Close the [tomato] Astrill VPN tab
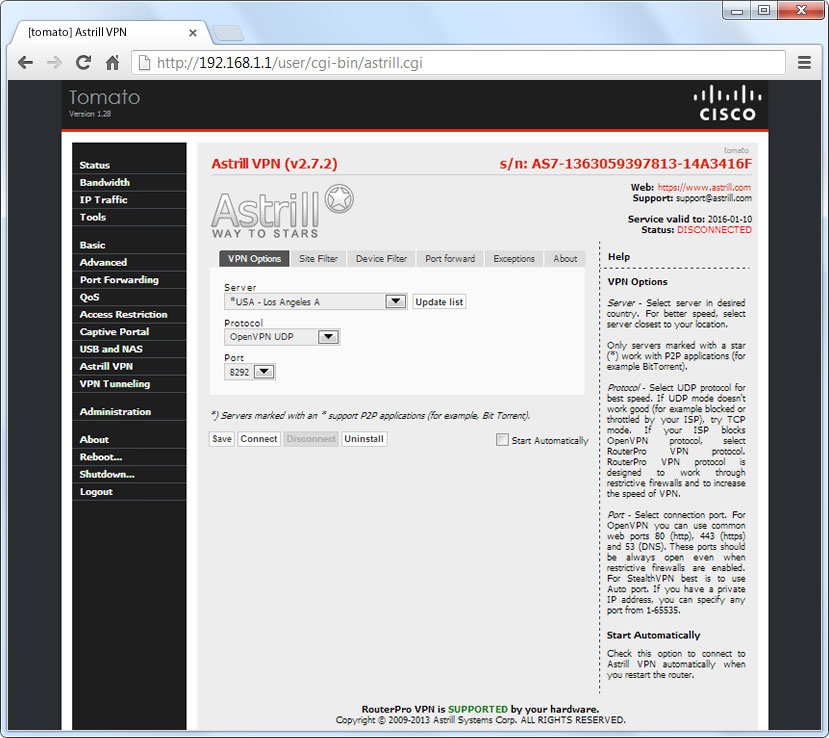 point(193,33)
